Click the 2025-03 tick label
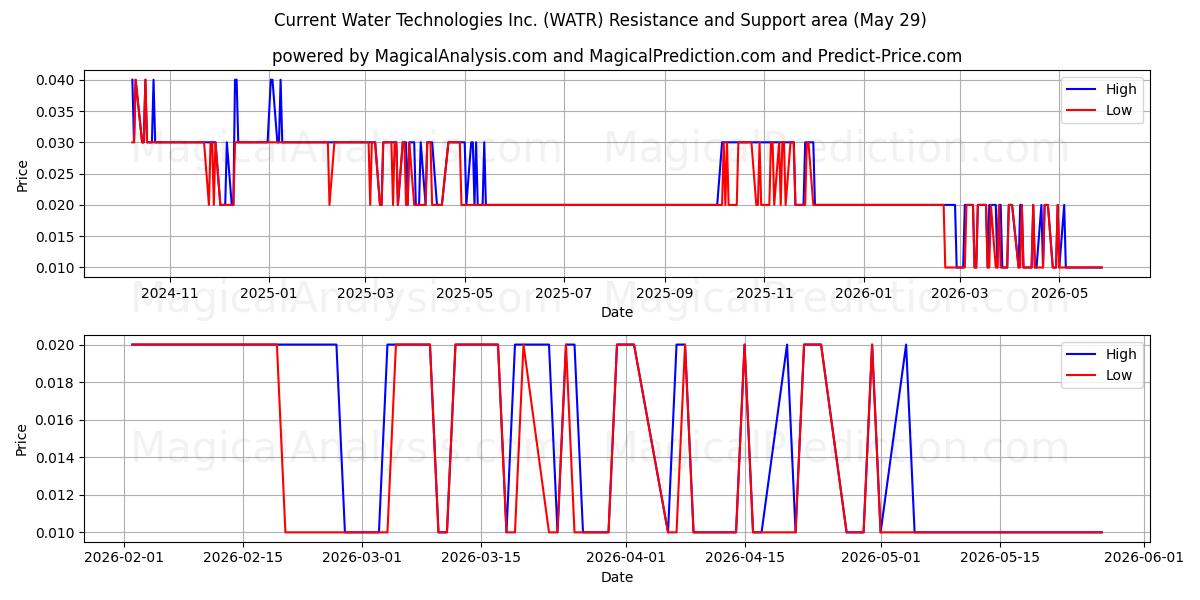This screenshot has height=600, width=1200. 365,293
